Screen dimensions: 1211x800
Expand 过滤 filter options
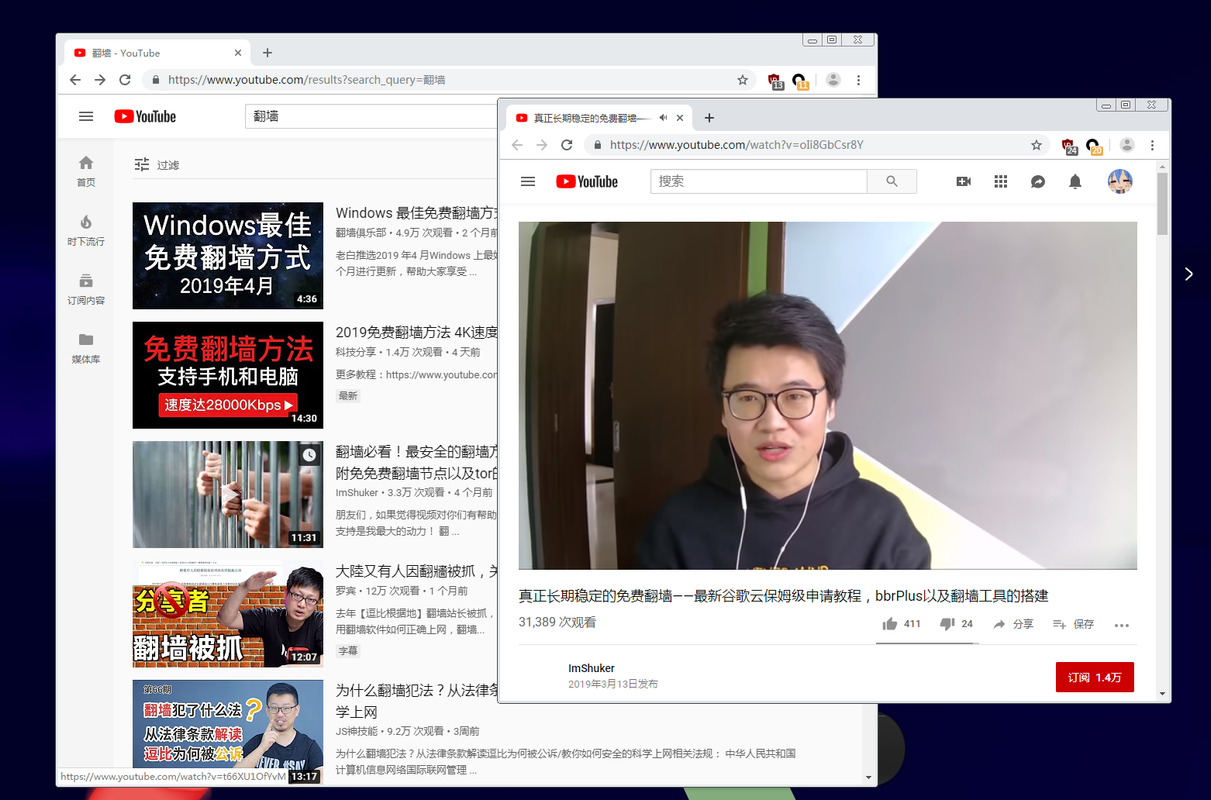coord(157,165)
